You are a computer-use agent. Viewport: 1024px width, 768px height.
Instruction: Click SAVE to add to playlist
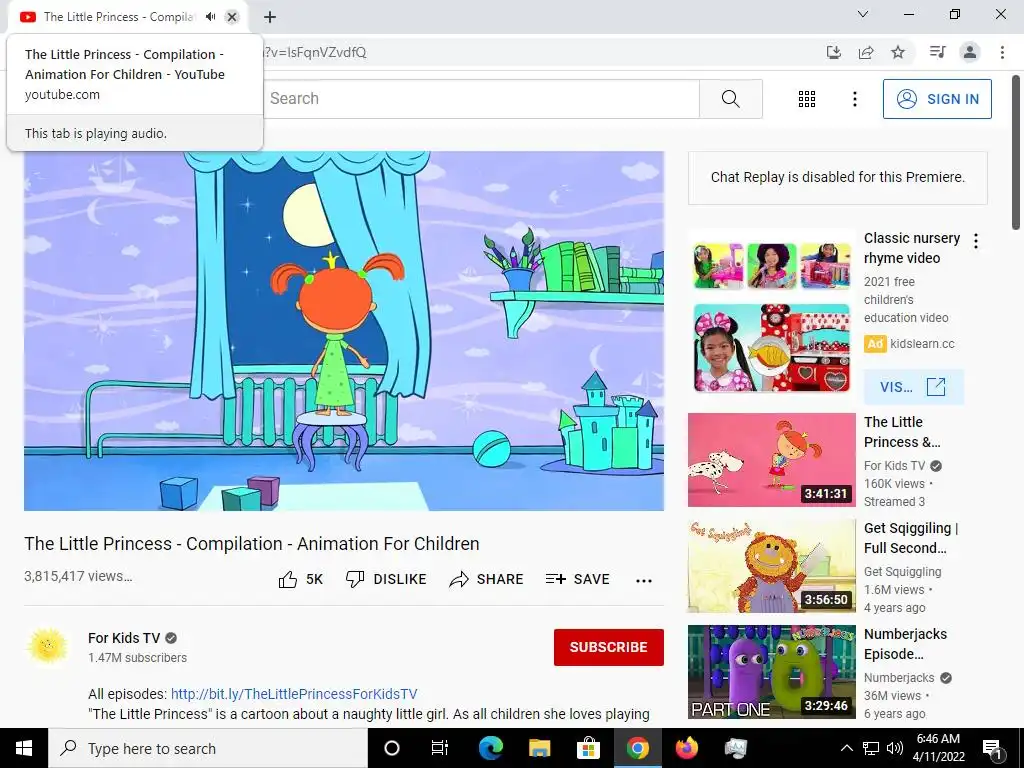pos(578,579)
